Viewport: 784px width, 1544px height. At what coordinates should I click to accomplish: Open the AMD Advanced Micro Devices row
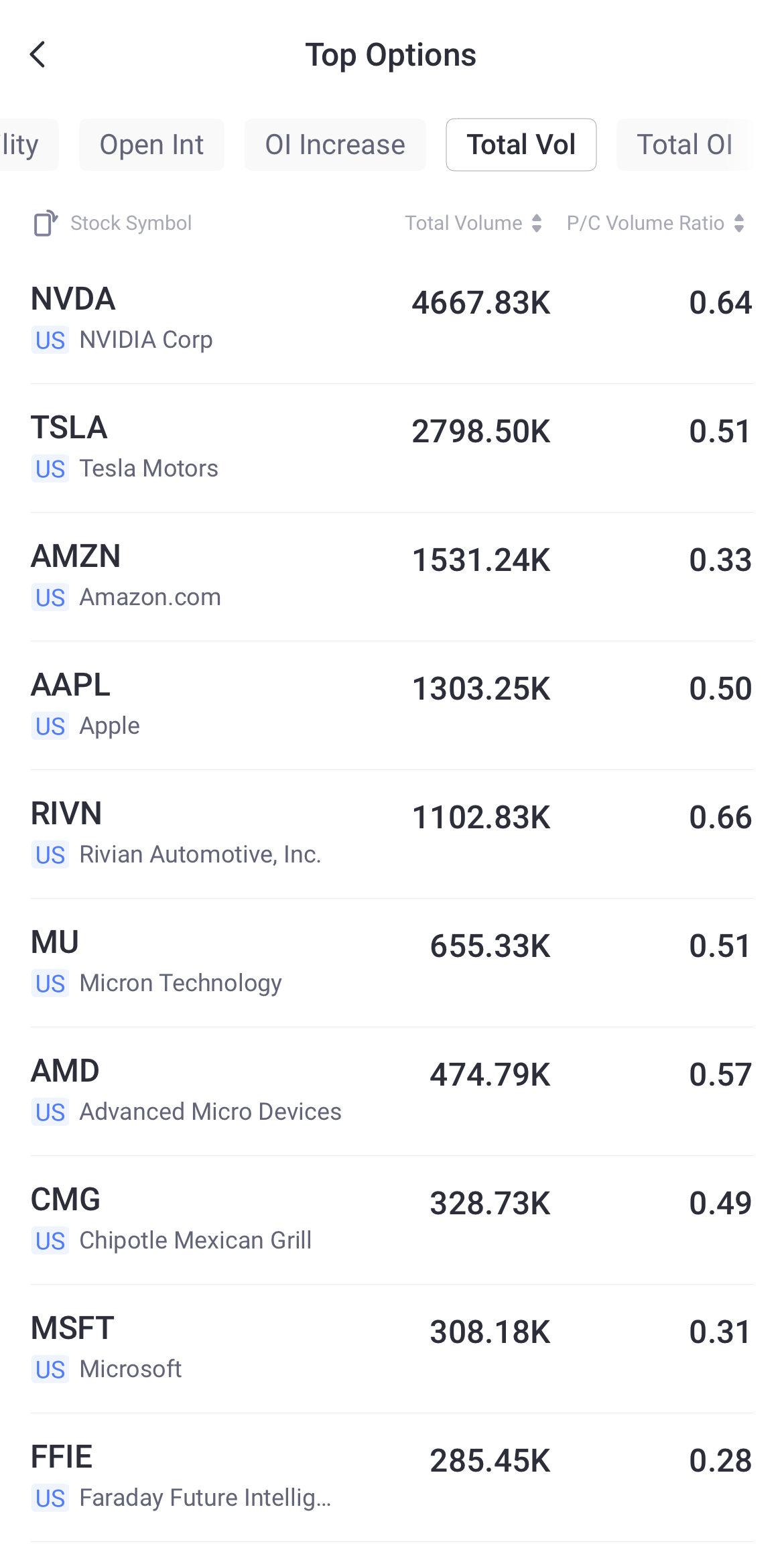392,1091
